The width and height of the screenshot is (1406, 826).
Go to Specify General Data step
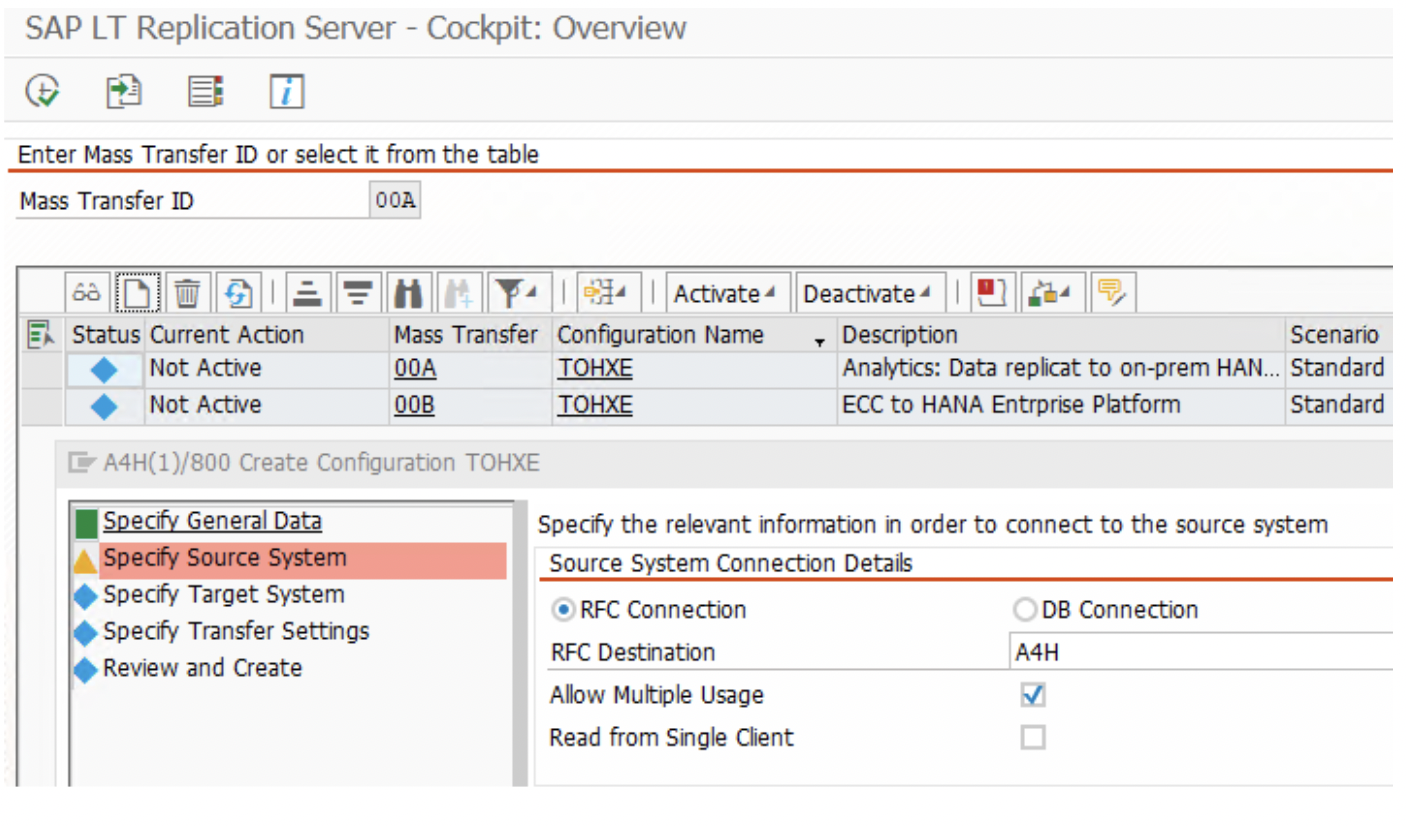213,521
